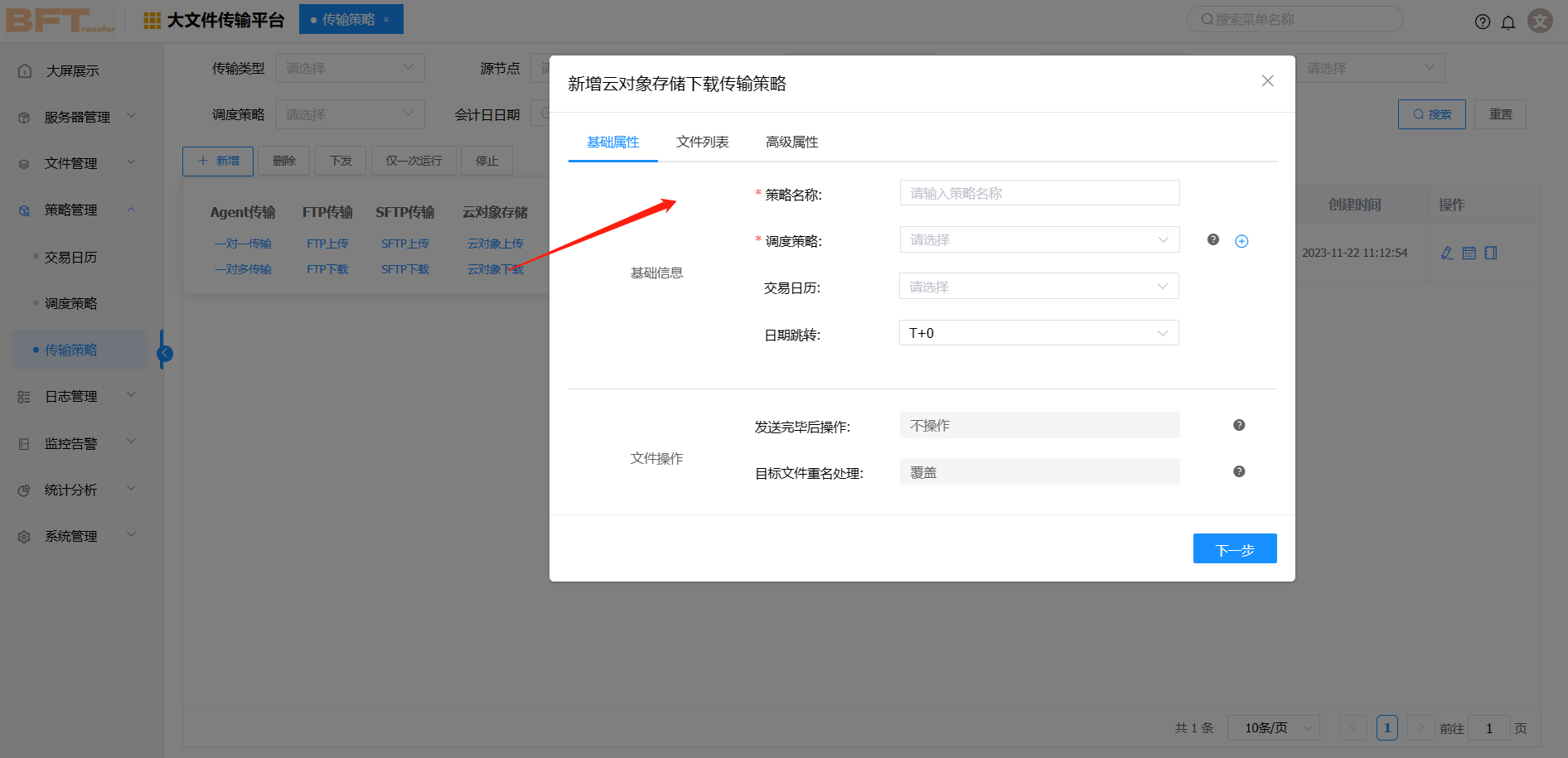Click the 下一步 button
1568x758 pixels.
(x=1234, y=548)
